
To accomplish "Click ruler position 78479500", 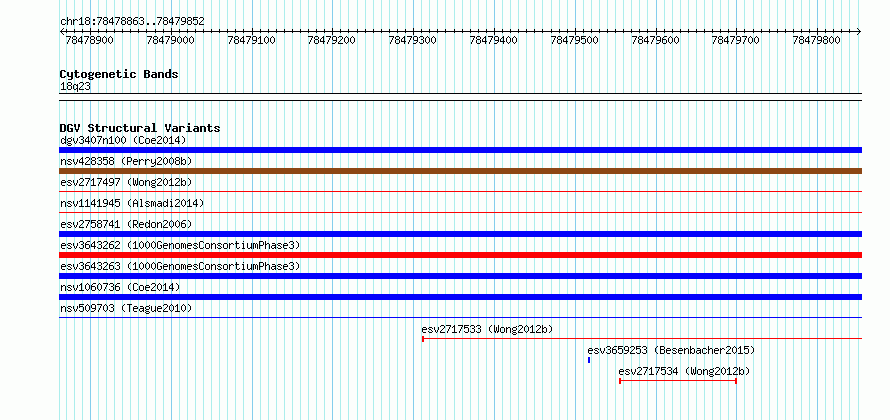I will coord(575,40).
